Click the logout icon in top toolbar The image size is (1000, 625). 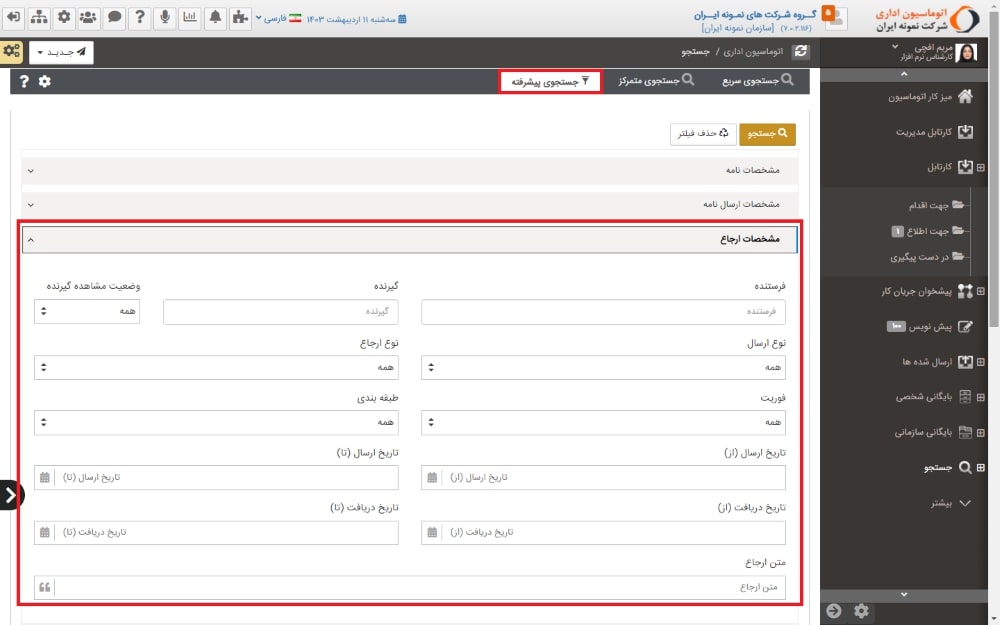point(14,17)
